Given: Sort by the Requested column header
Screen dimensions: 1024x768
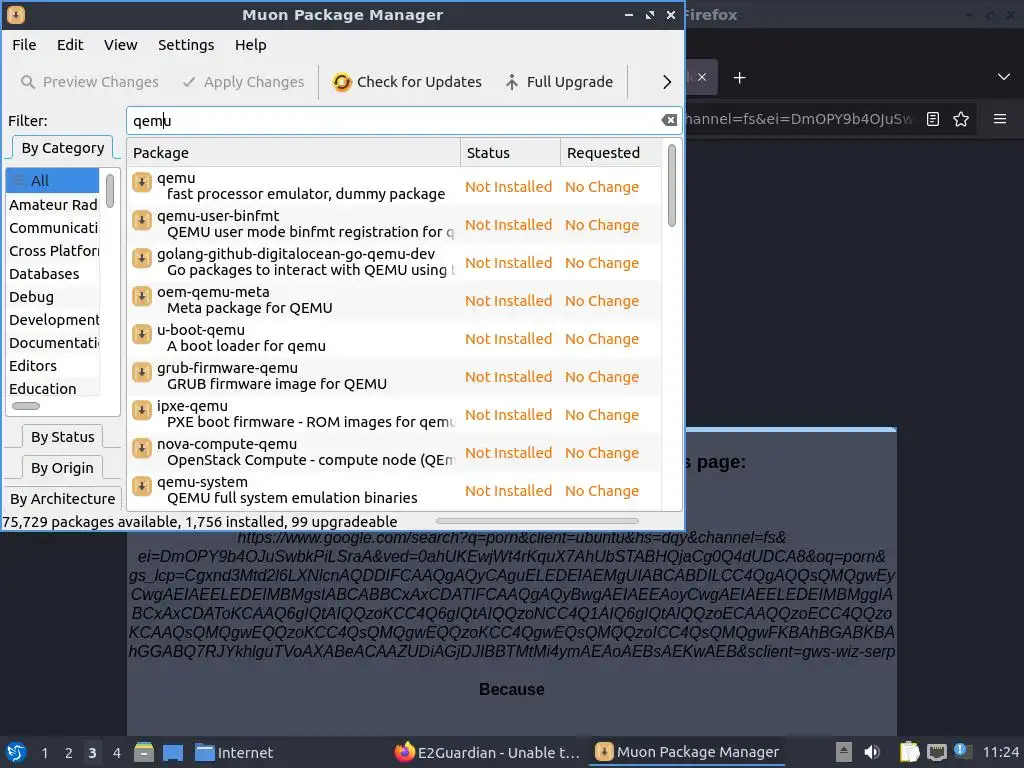Looking at the screenshot, I should (610, 153).
